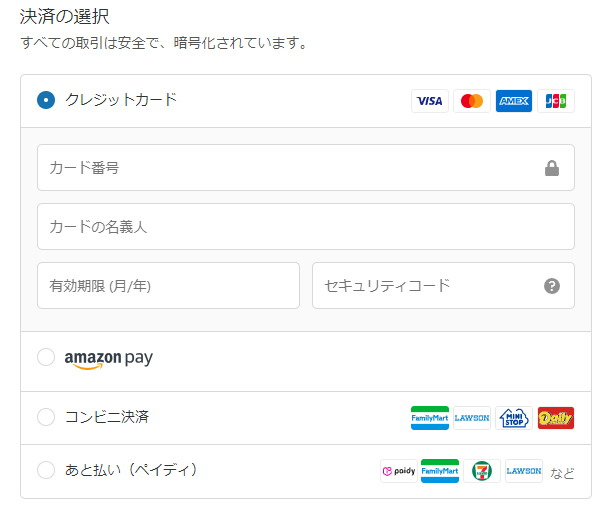
Task: Click the Paidy logo icon
Action: pyautogui.click(x=399, y=471)
